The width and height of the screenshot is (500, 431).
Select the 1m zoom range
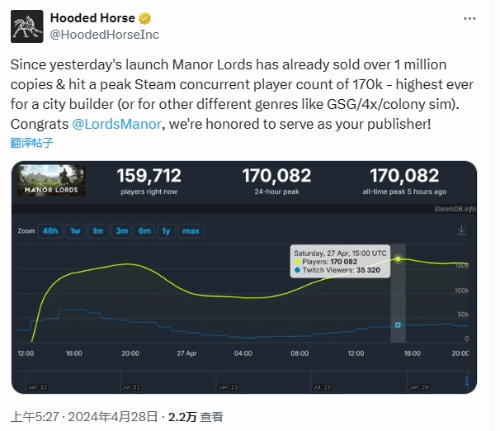[x=98, y=231]
